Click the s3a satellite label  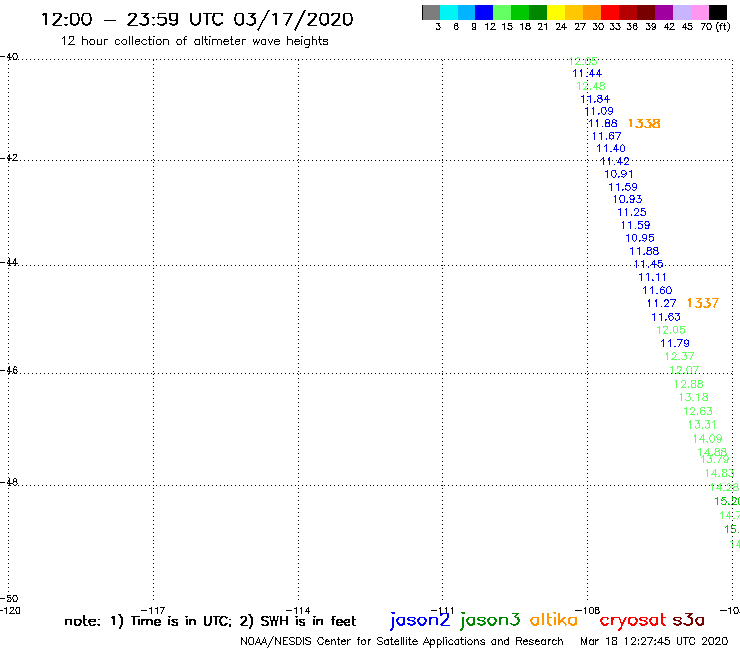(688, 620)
